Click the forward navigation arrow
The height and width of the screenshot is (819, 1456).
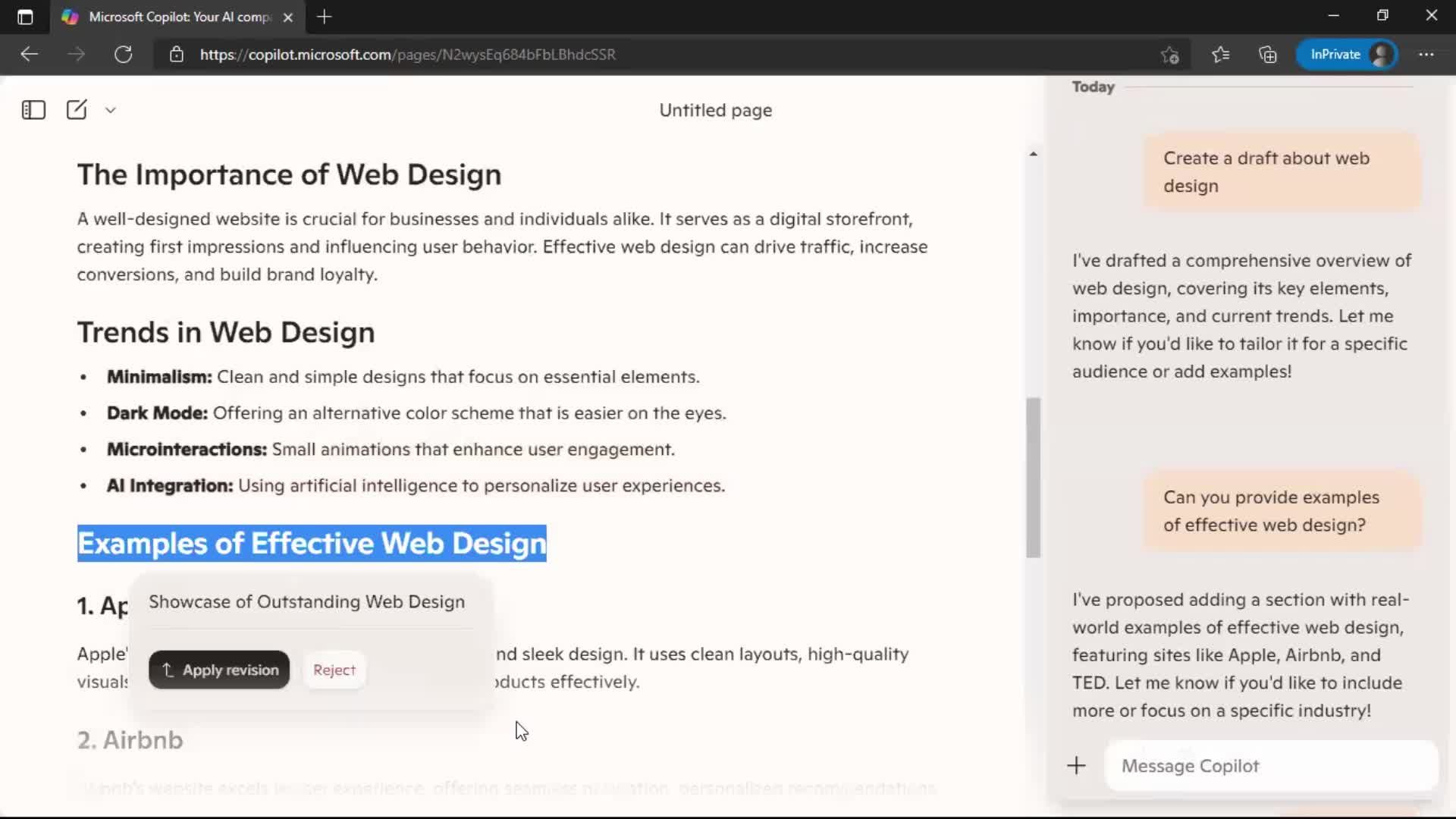(76, 55)
